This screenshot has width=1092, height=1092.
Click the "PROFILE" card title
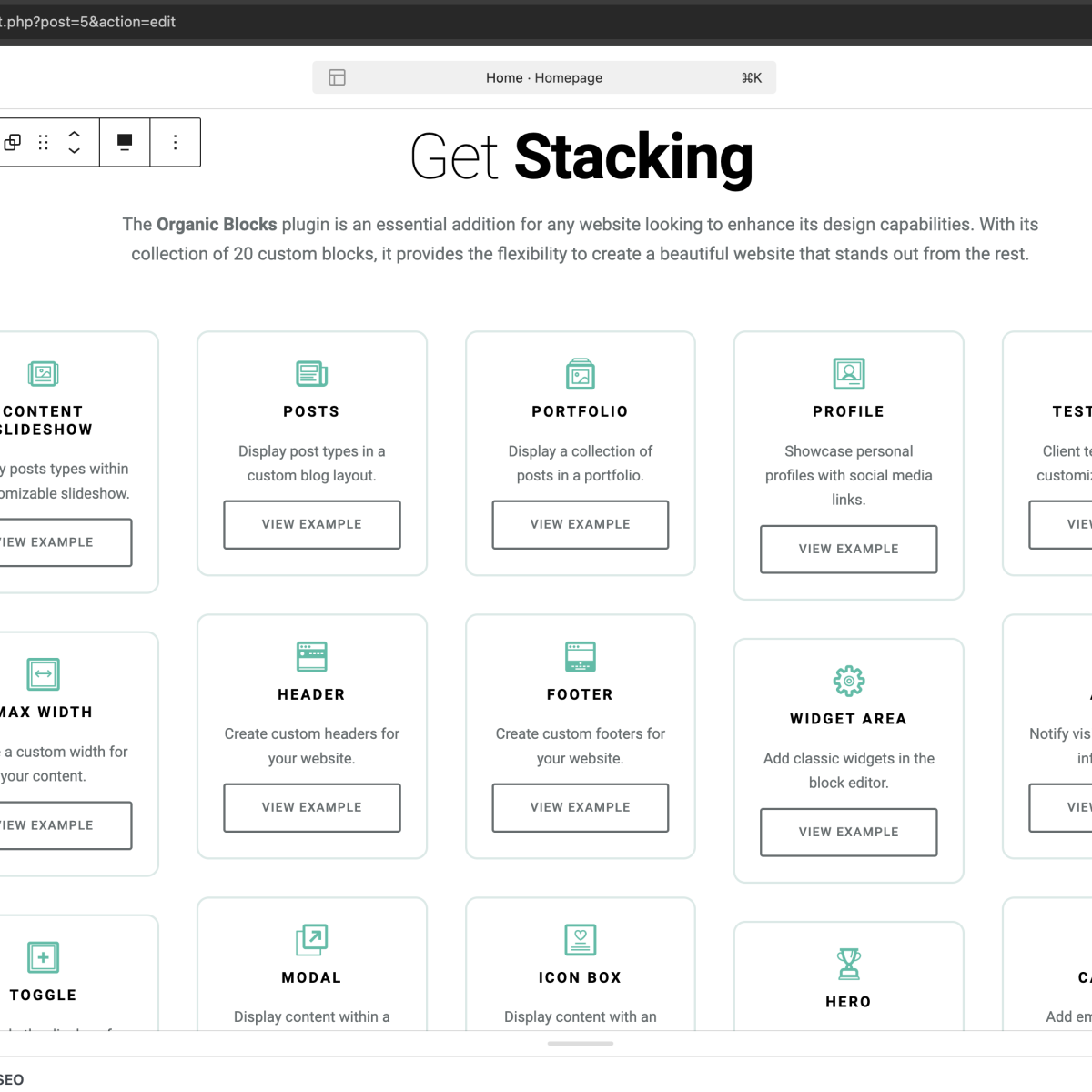coord(849,411)
